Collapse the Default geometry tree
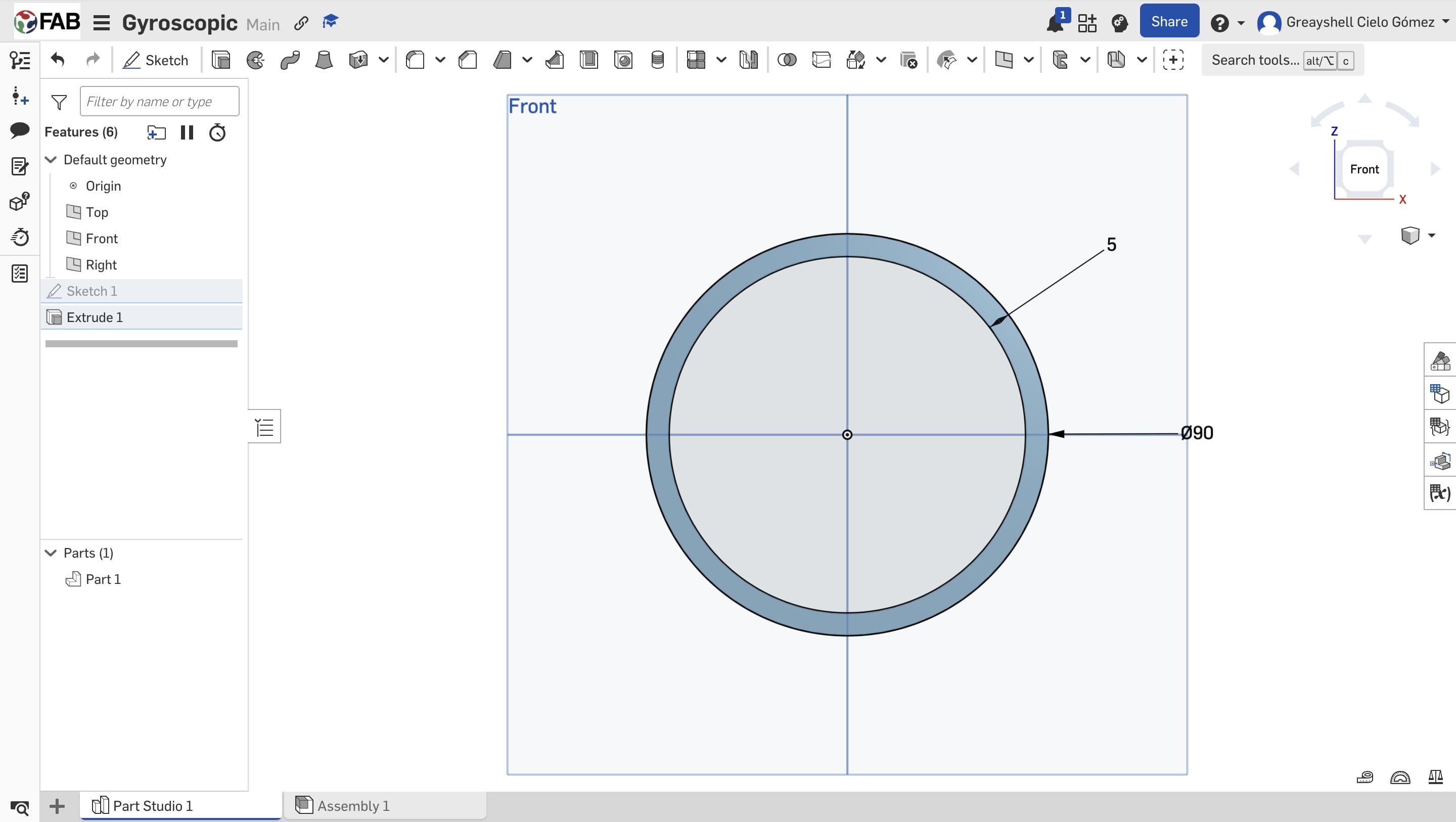The image size is (1456, 822). point(51,159)
